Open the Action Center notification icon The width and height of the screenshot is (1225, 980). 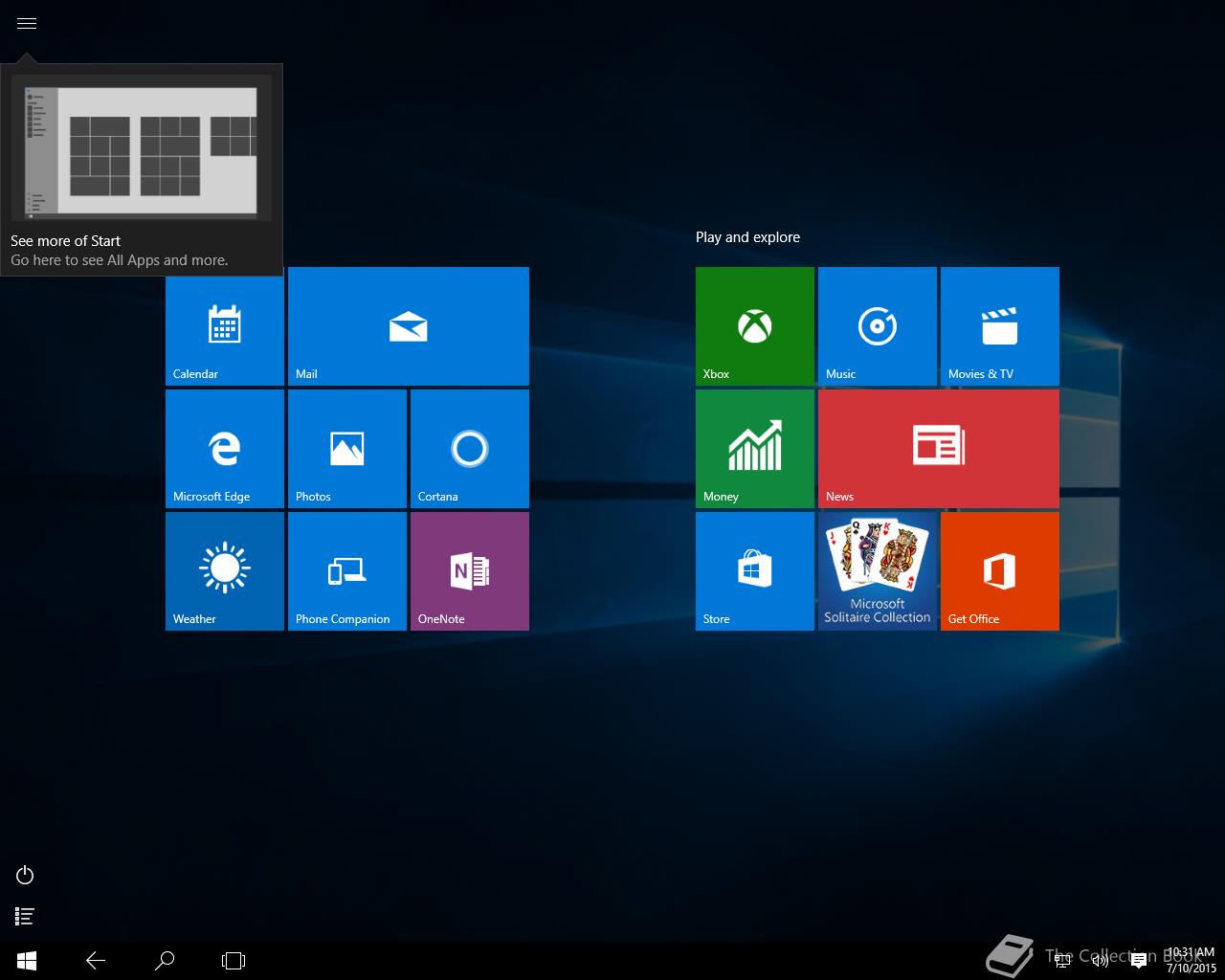pos(1139,961)
